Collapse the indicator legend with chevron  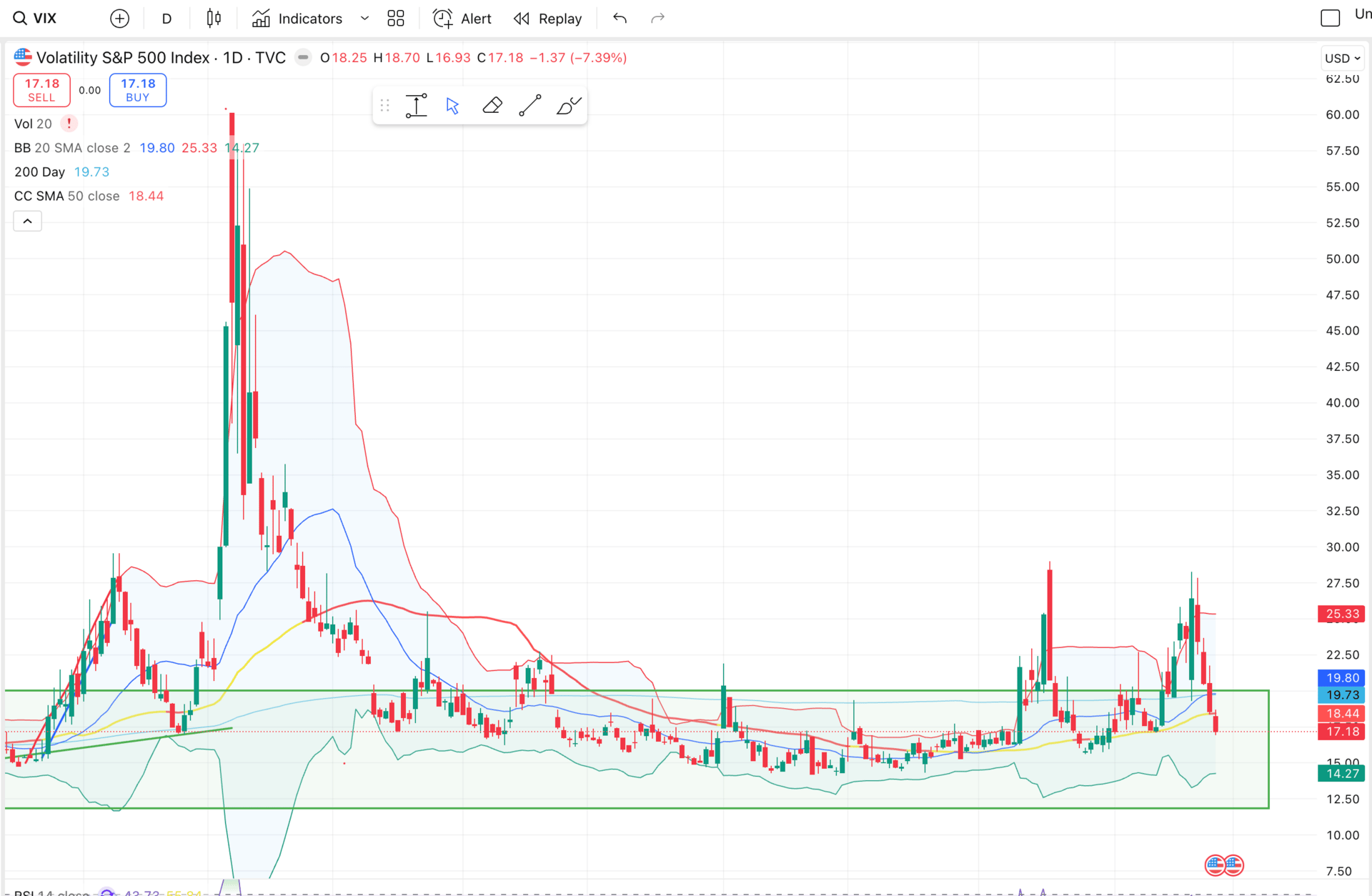(28, 221)
